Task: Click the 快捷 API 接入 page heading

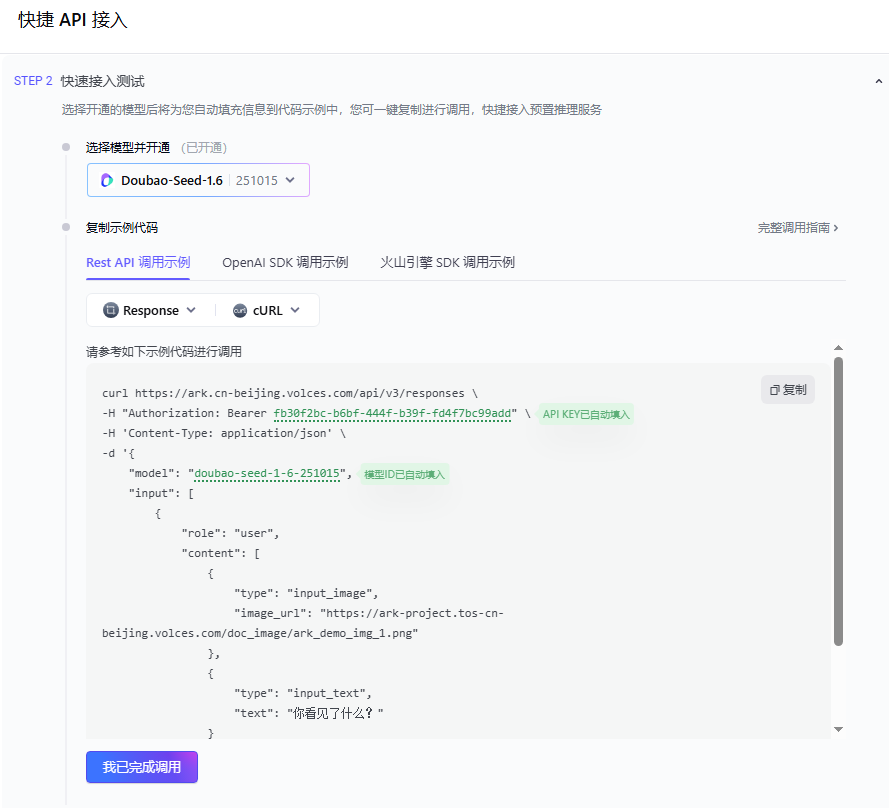Action: pos(73,20)
